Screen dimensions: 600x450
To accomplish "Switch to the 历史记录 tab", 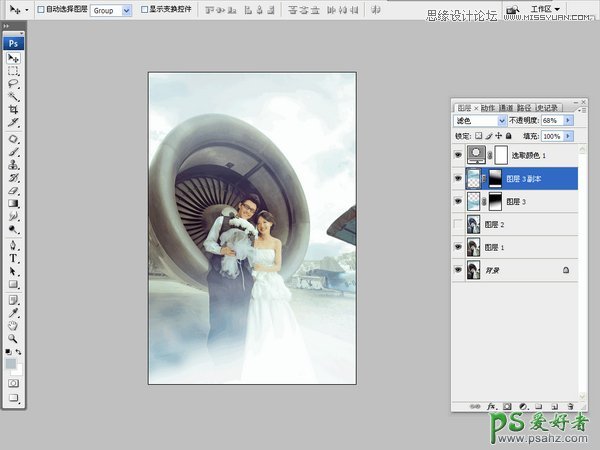I will (x=546, y=107).
